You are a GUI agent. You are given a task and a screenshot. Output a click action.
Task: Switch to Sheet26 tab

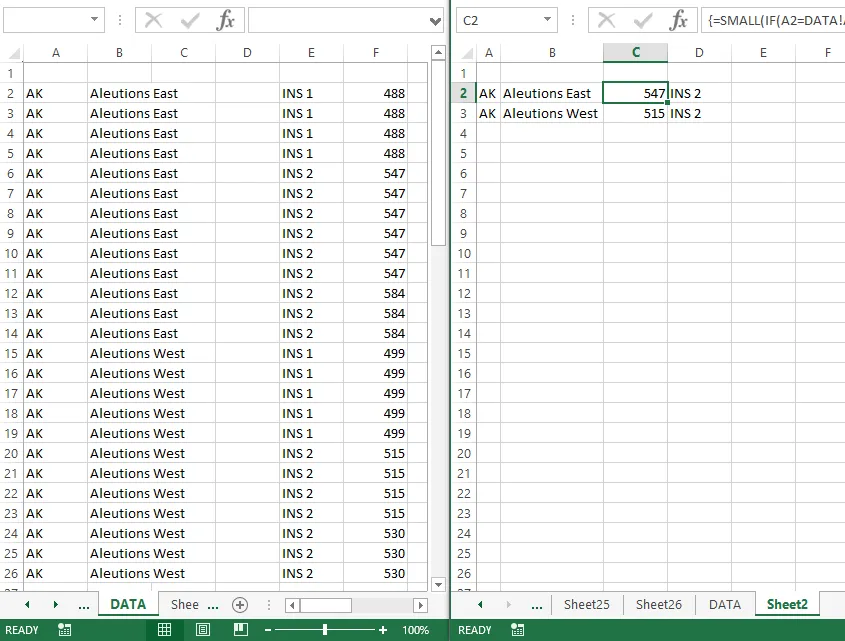click(659, 604)
